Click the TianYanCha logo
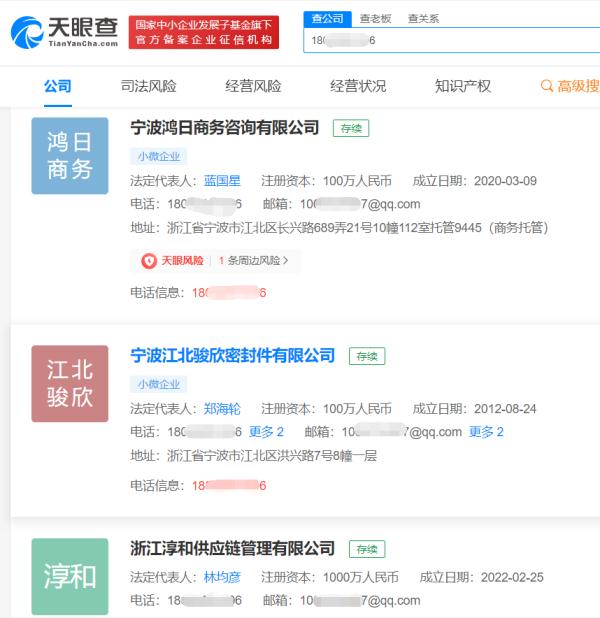 point(64,32)
